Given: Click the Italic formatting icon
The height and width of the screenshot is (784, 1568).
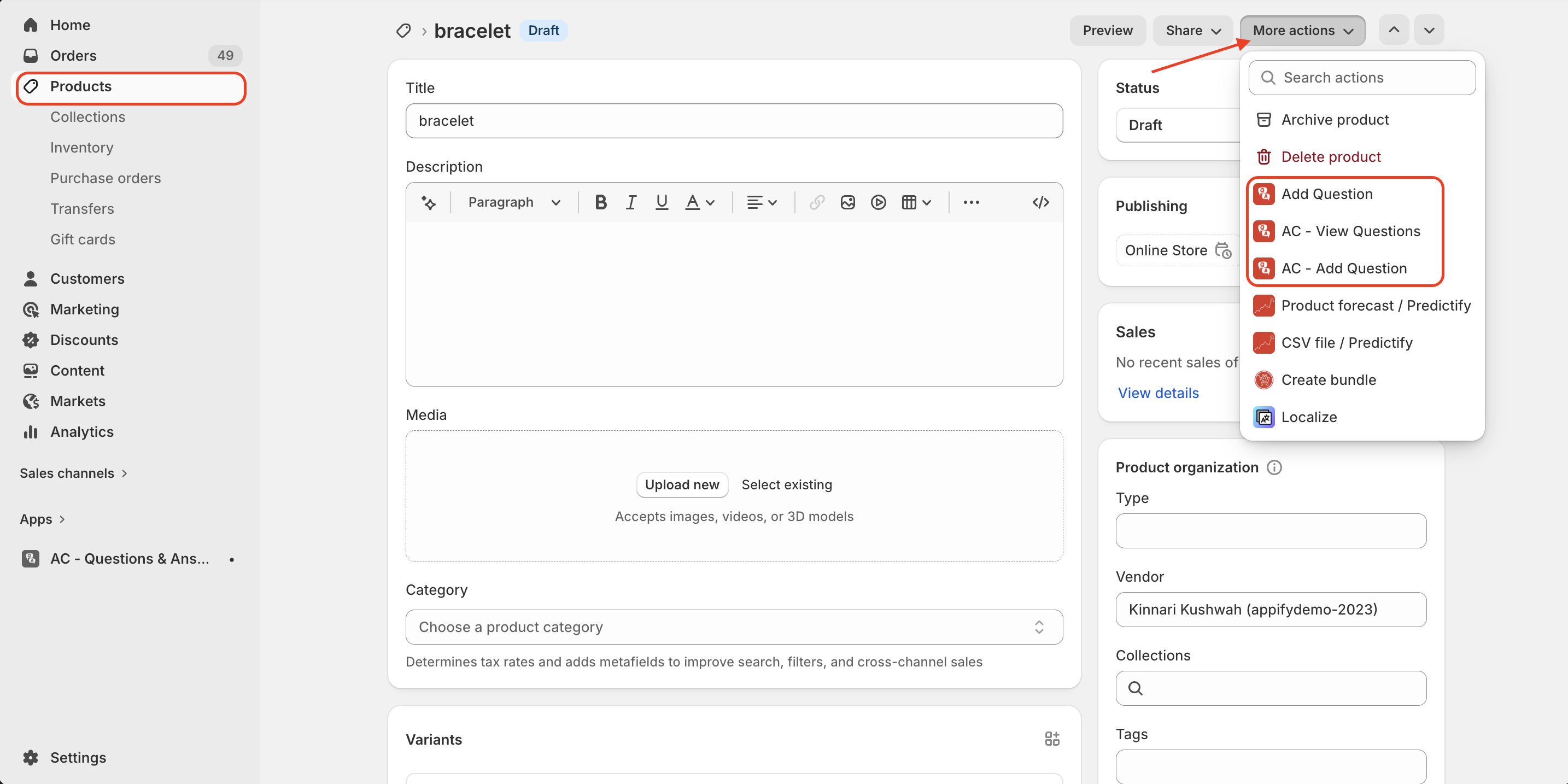Looking at the screenshot, I should pos(630,202).
